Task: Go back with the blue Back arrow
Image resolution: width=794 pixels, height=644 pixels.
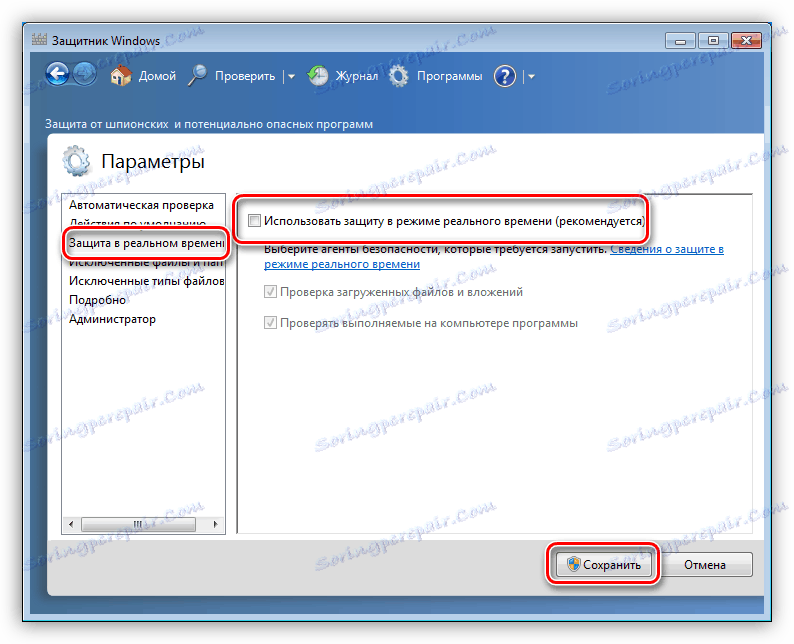Action: point(57,75)
